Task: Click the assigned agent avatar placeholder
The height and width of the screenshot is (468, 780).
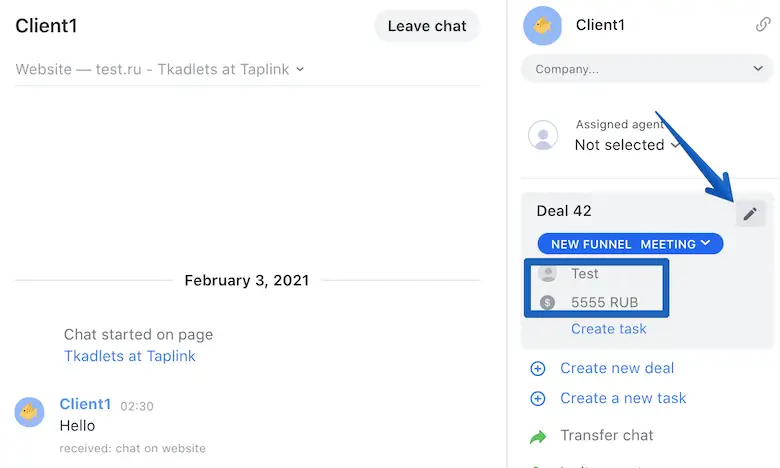Action: click(543, 135)
